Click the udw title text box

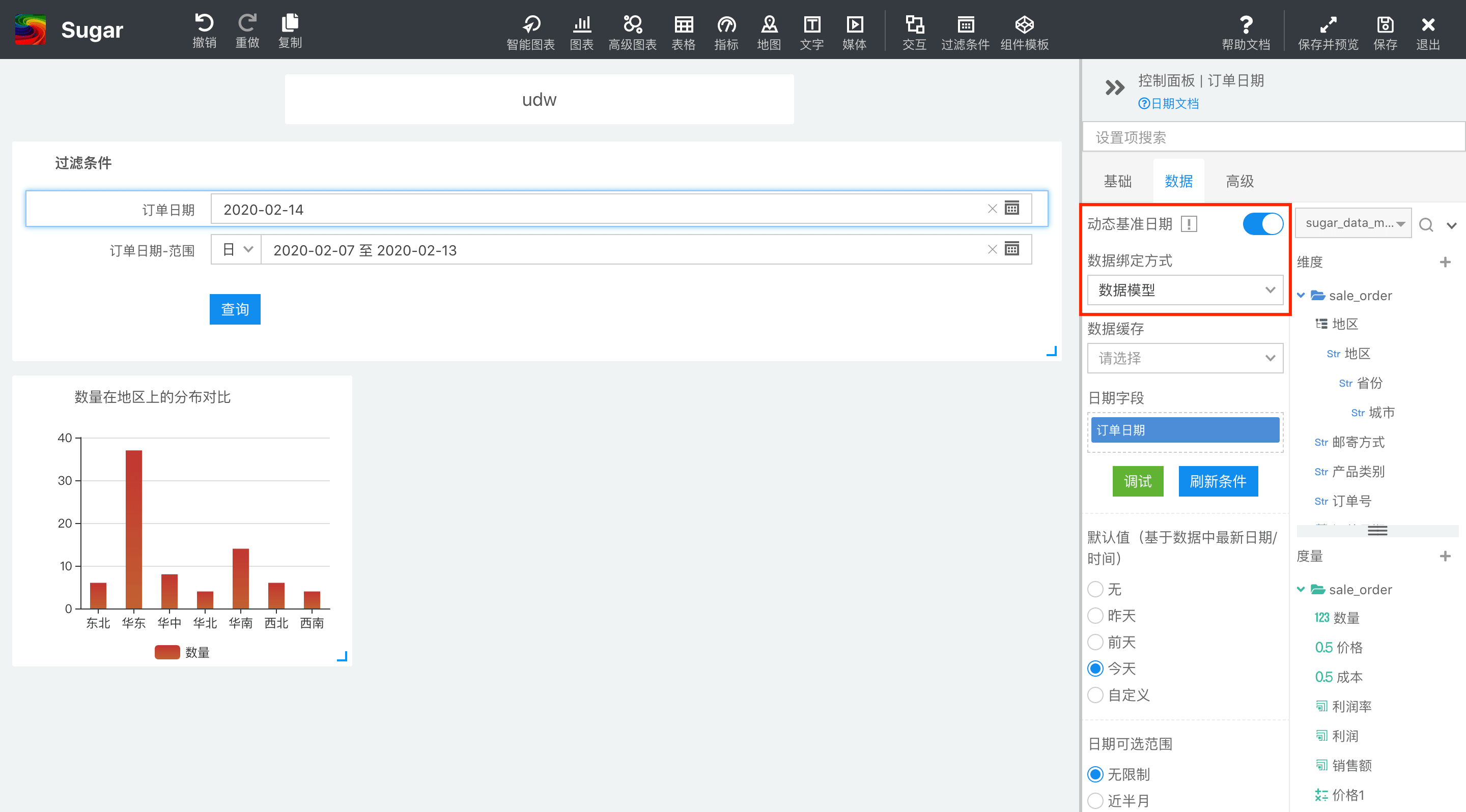click(539, 100)
